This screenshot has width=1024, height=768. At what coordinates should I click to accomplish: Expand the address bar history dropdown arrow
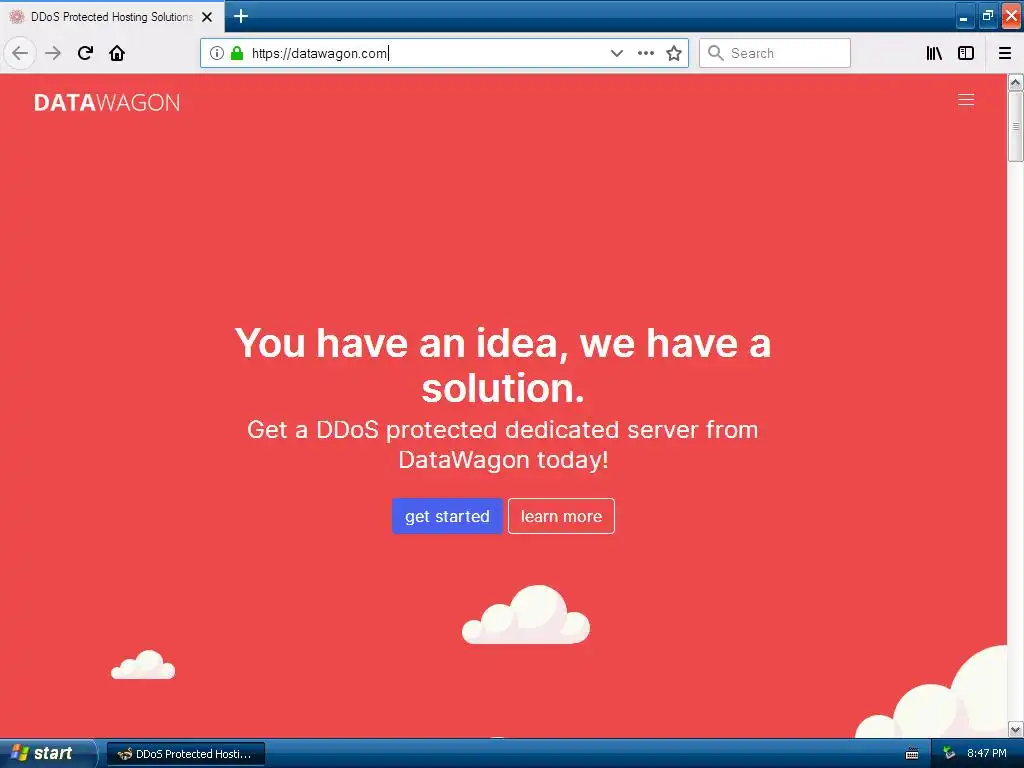[616, 53]
